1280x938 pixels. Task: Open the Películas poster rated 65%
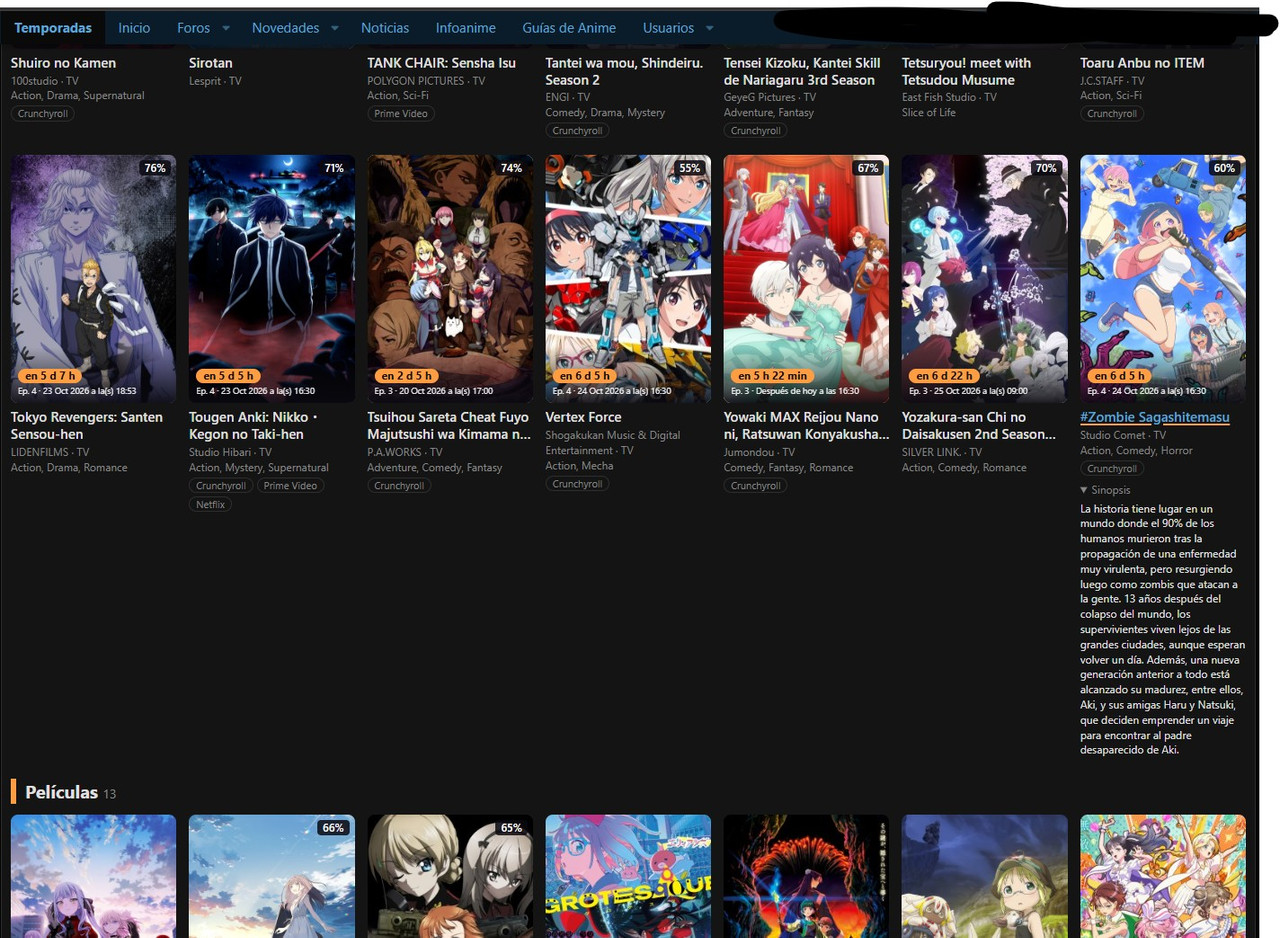[450, 876]
